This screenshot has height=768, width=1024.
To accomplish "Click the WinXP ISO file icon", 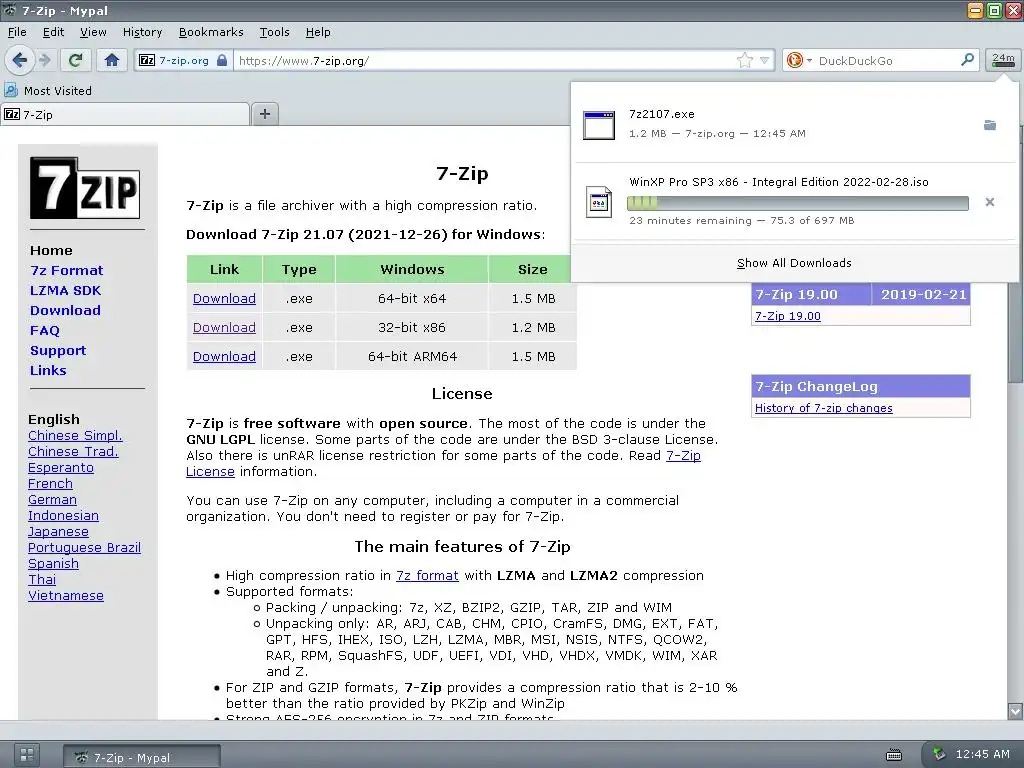I will [x=599, y=202].
